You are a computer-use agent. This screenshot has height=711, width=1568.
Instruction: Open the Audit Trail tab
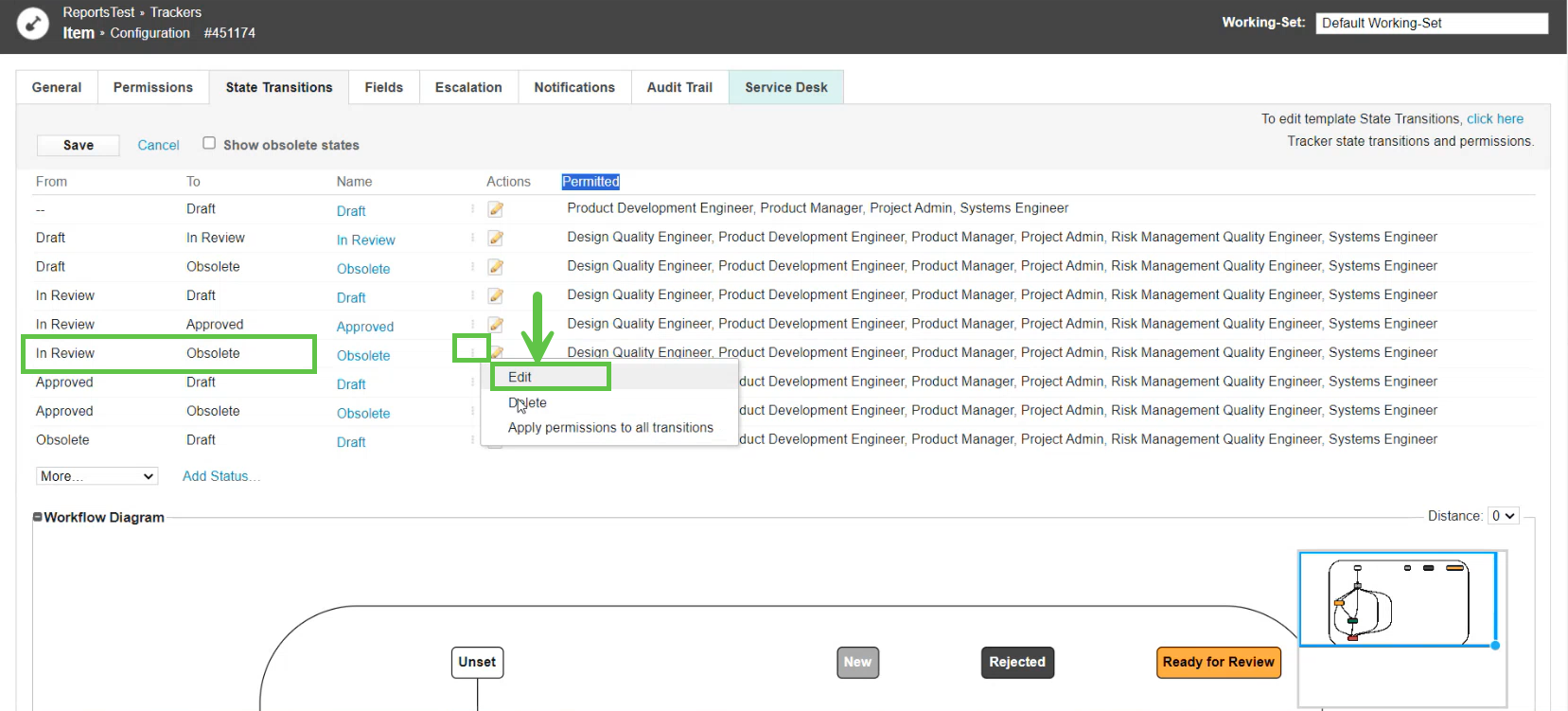click(x=679, y=87)
